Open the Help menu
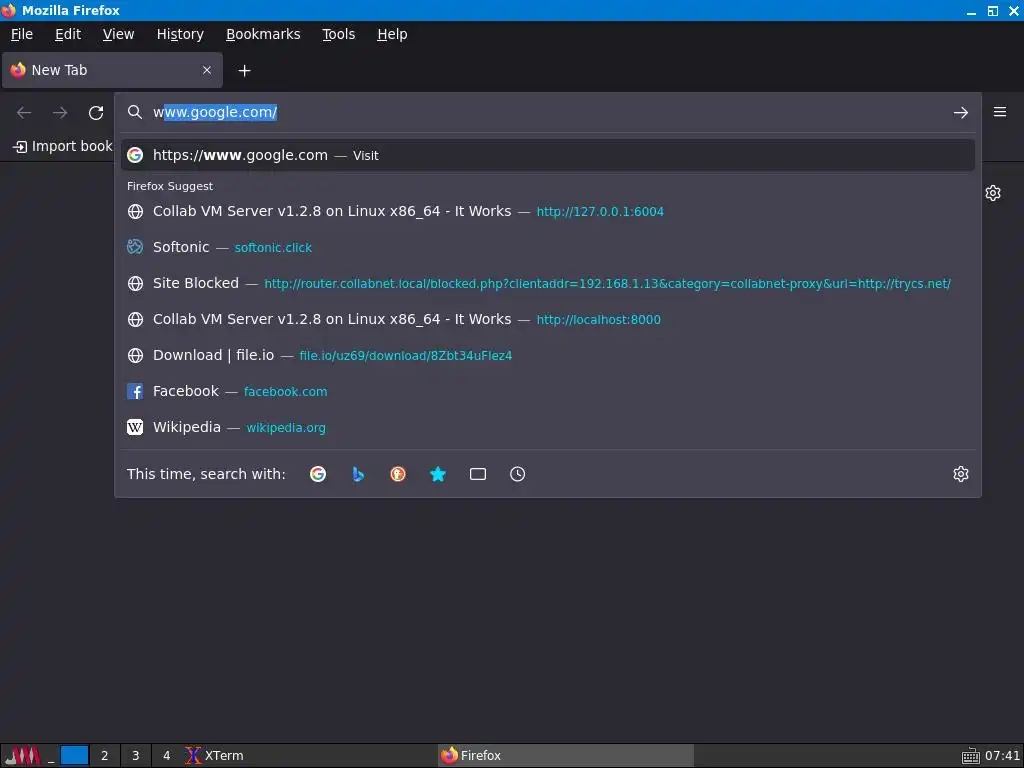The height and width of the screenshot is (768, 1024). click(x=392, y=34)
